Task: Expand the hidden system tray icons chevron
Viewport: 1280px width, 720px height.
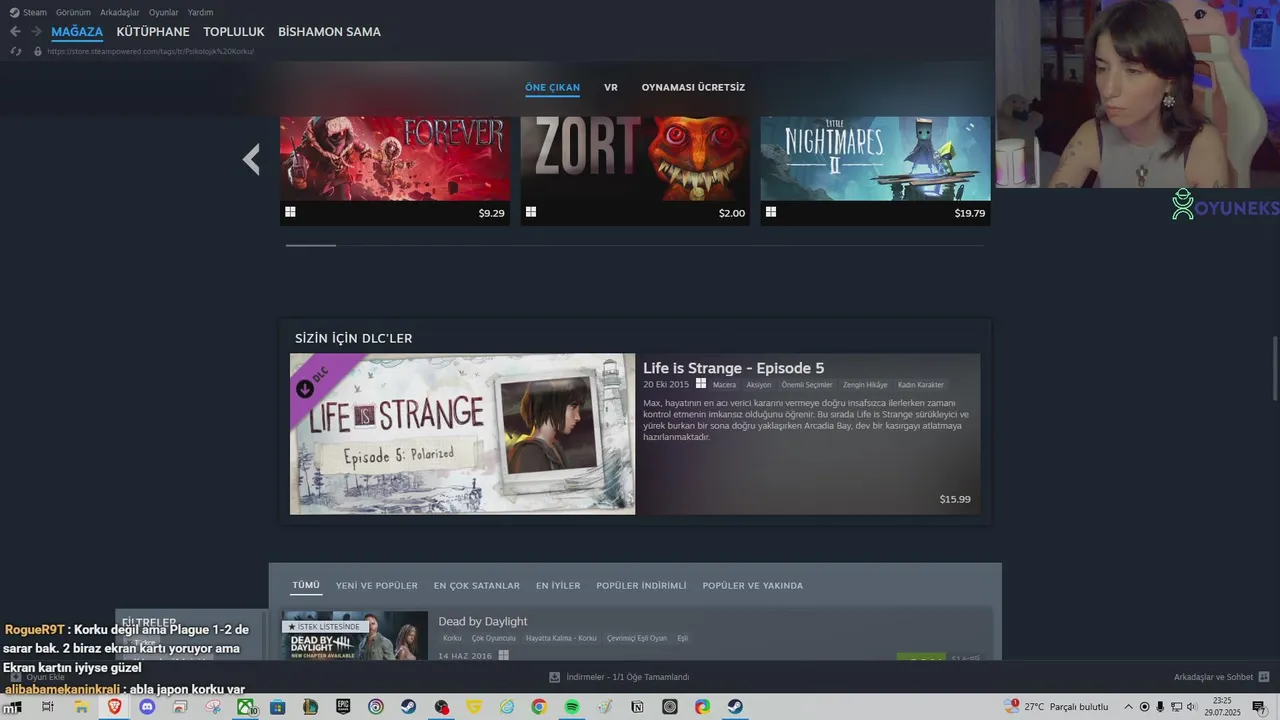Action: (x=1129, y=707)
